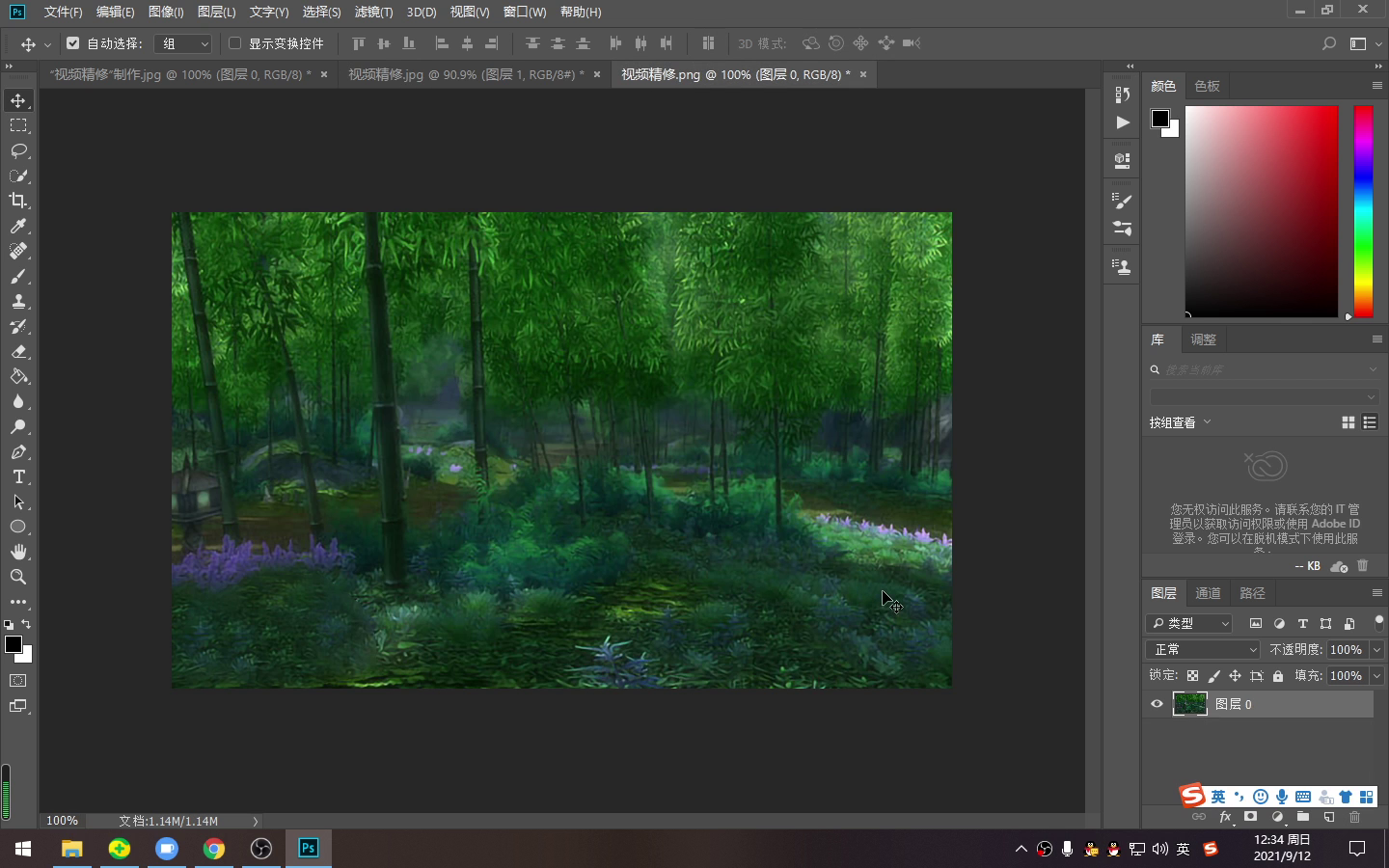
Task: Select the Zoom tool
Action: point(18,577)
